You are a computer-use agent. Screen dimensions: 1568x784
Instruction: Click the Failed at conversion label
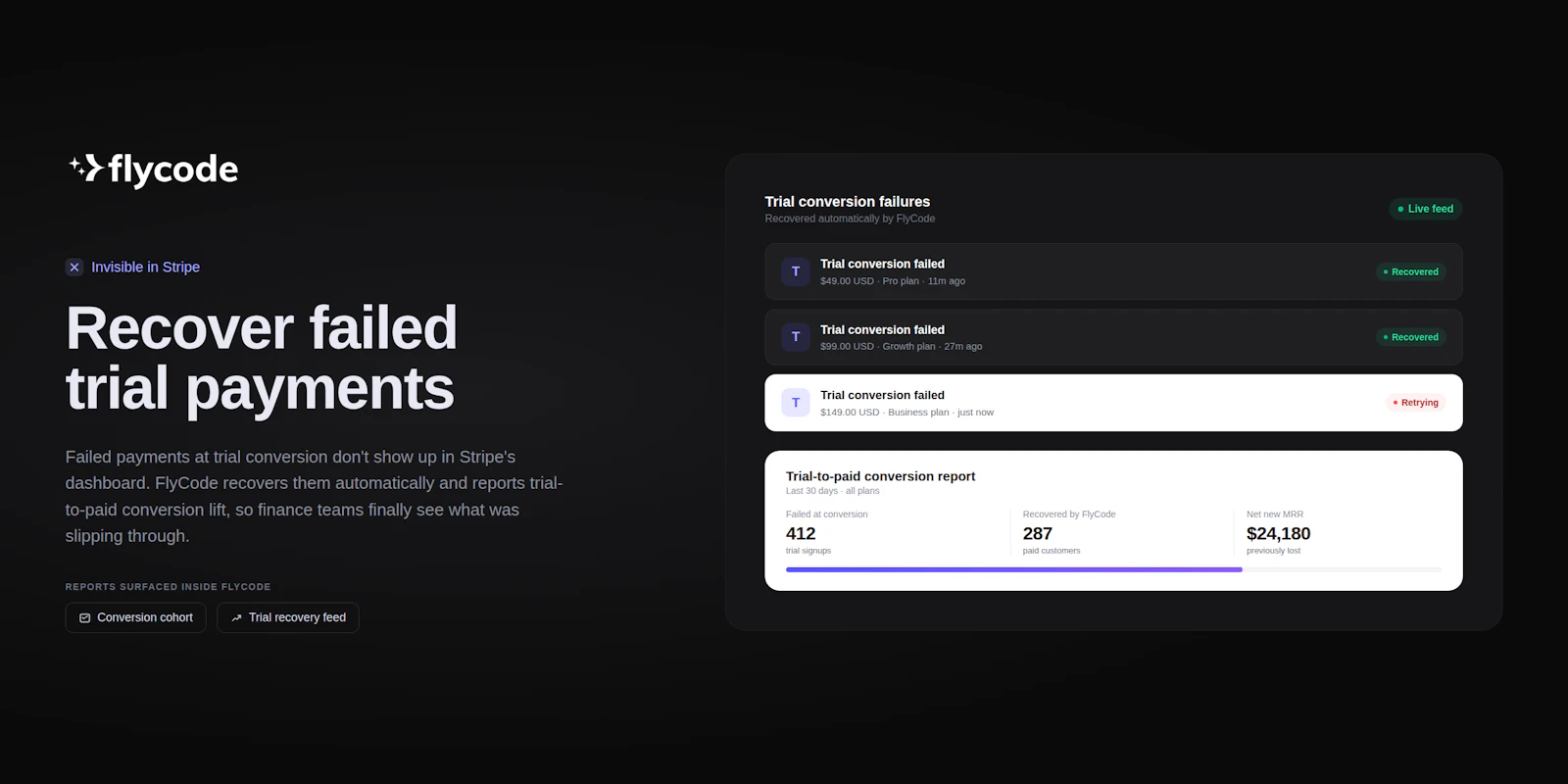(x=826, y=514)
